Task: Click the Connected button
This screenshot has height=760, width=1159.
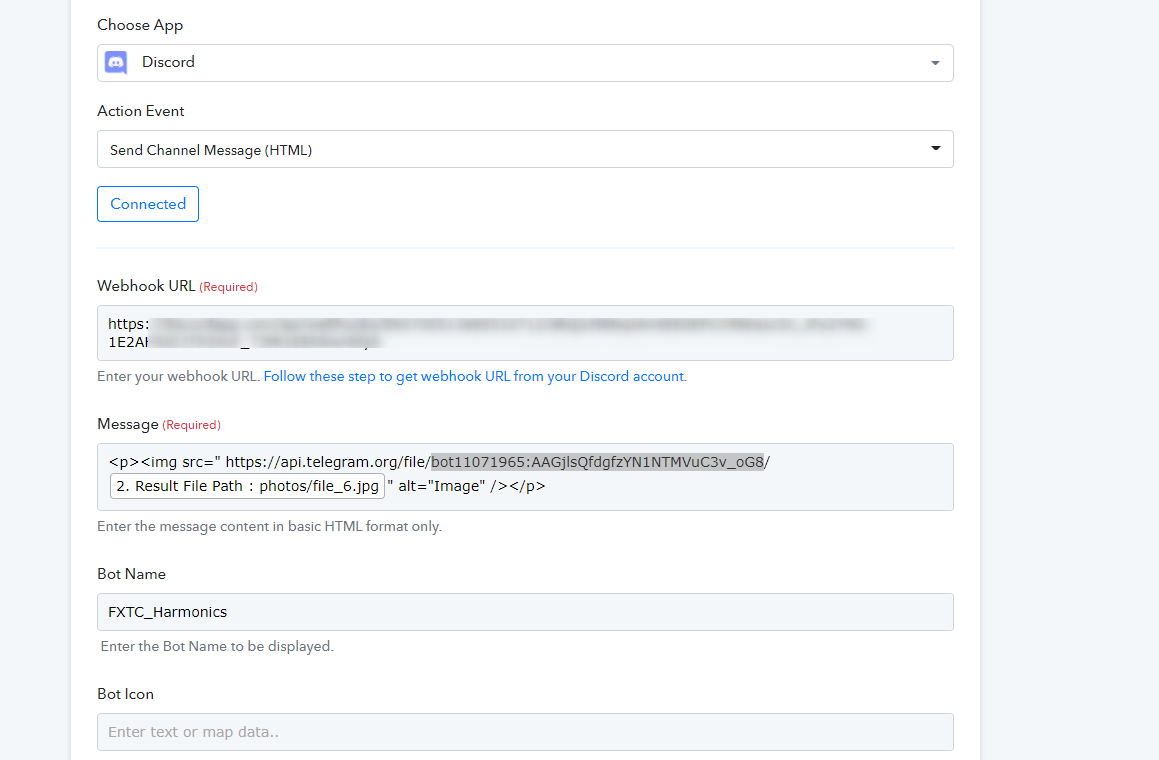Action: coord(148,204)
